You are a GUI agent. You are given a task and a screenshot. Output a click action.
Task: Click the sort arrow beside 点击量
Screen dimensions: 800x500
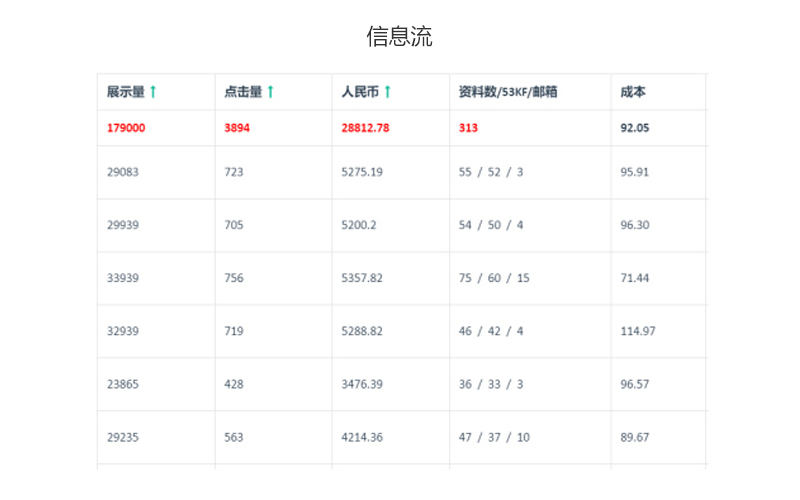[270, 92]
